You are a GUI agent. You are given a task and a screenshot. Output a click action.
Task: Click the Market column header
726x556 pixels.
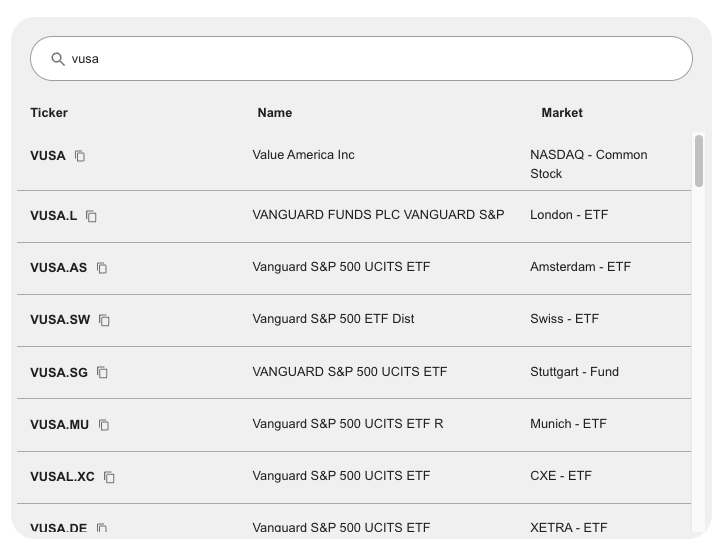pos(562,113)
